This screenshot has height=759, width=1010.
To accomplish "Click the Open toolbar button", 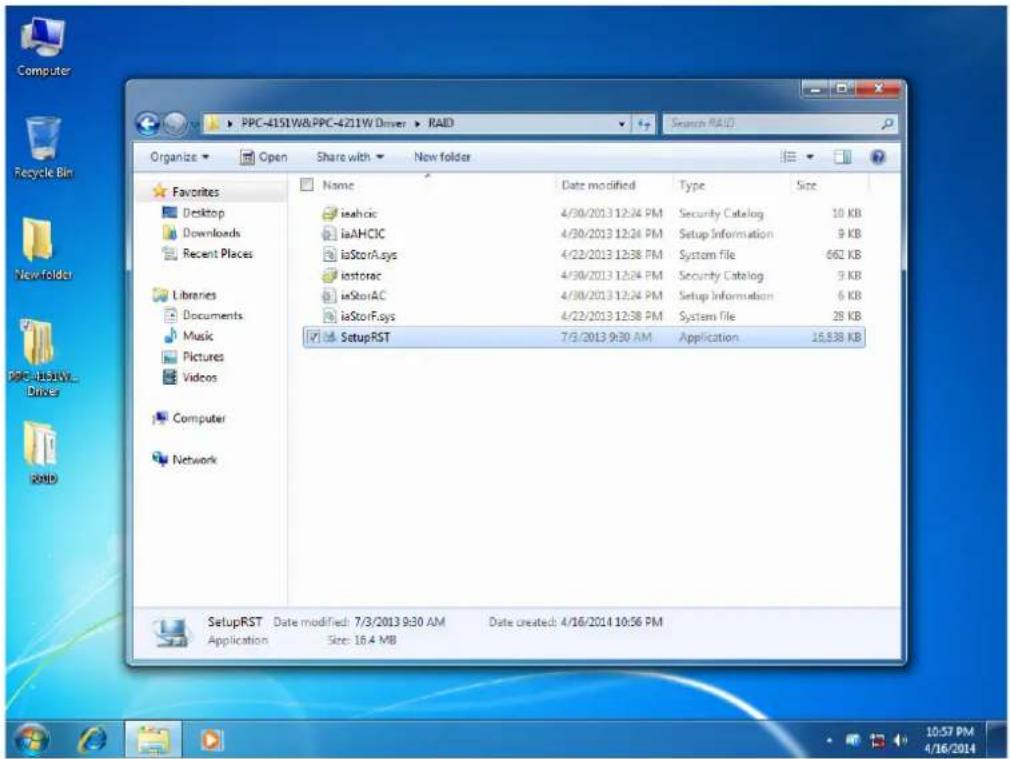I will click(x=263, y=157).
